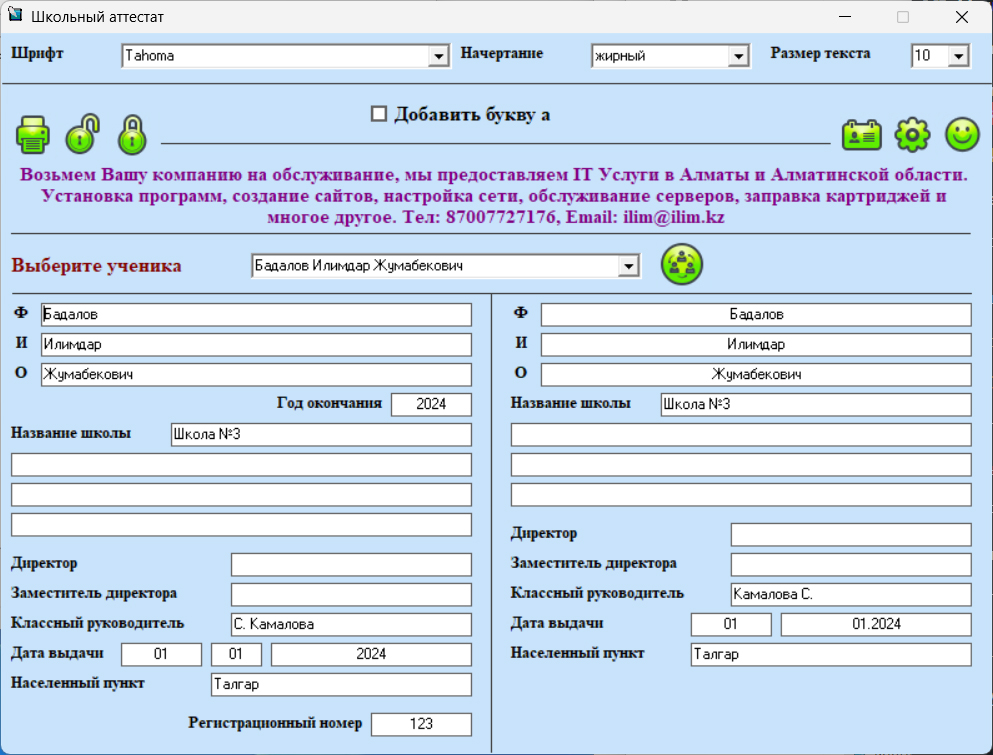This screenshot has width=993, height=755.
Task: Open the 'Выберите ученика' student dropdown
Action: pyautogui.click(x=628, y=266)
